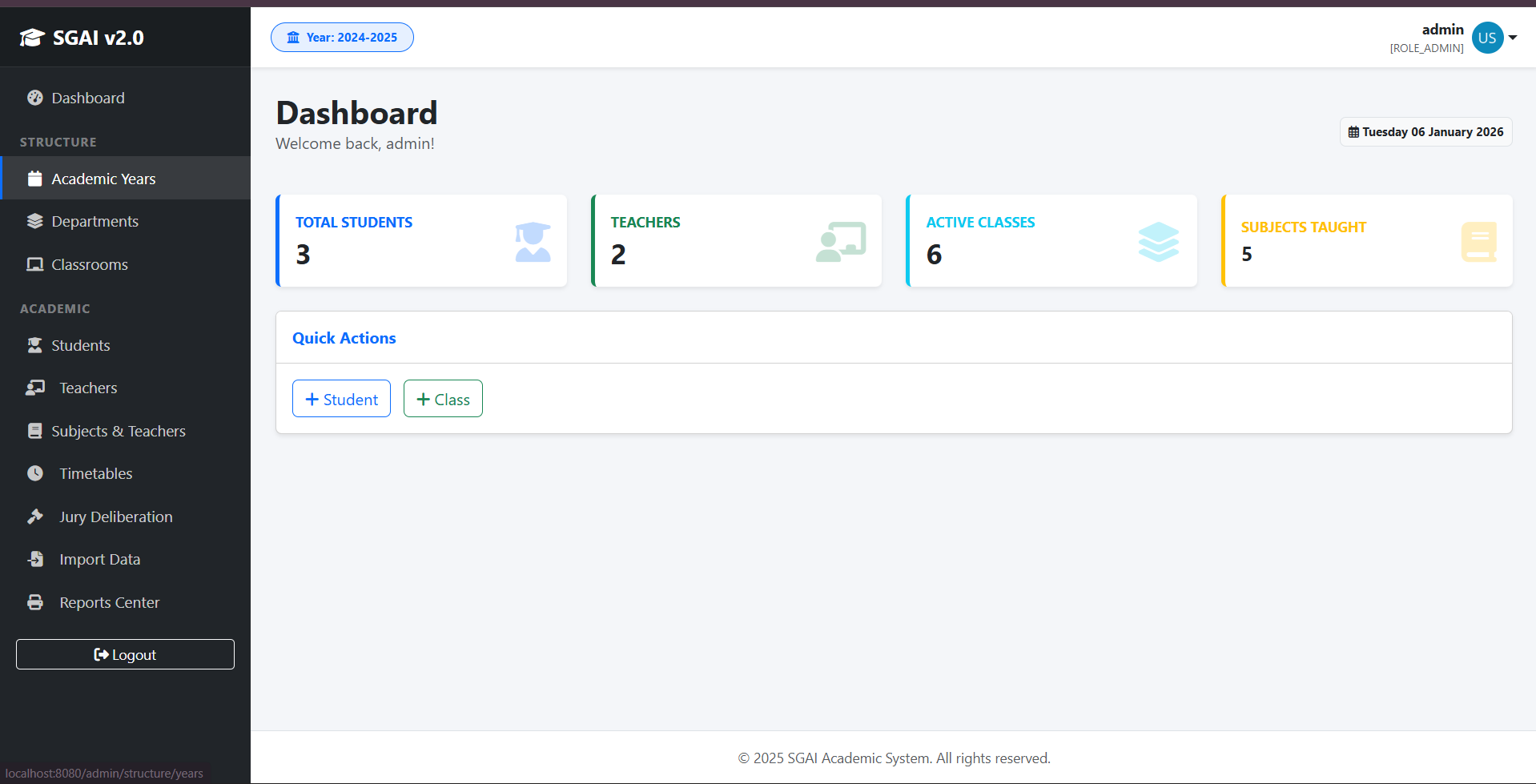Click the Welcome back, admin! text
The height and width of the screenshot is (784, 1536).
tap(355, 143)
